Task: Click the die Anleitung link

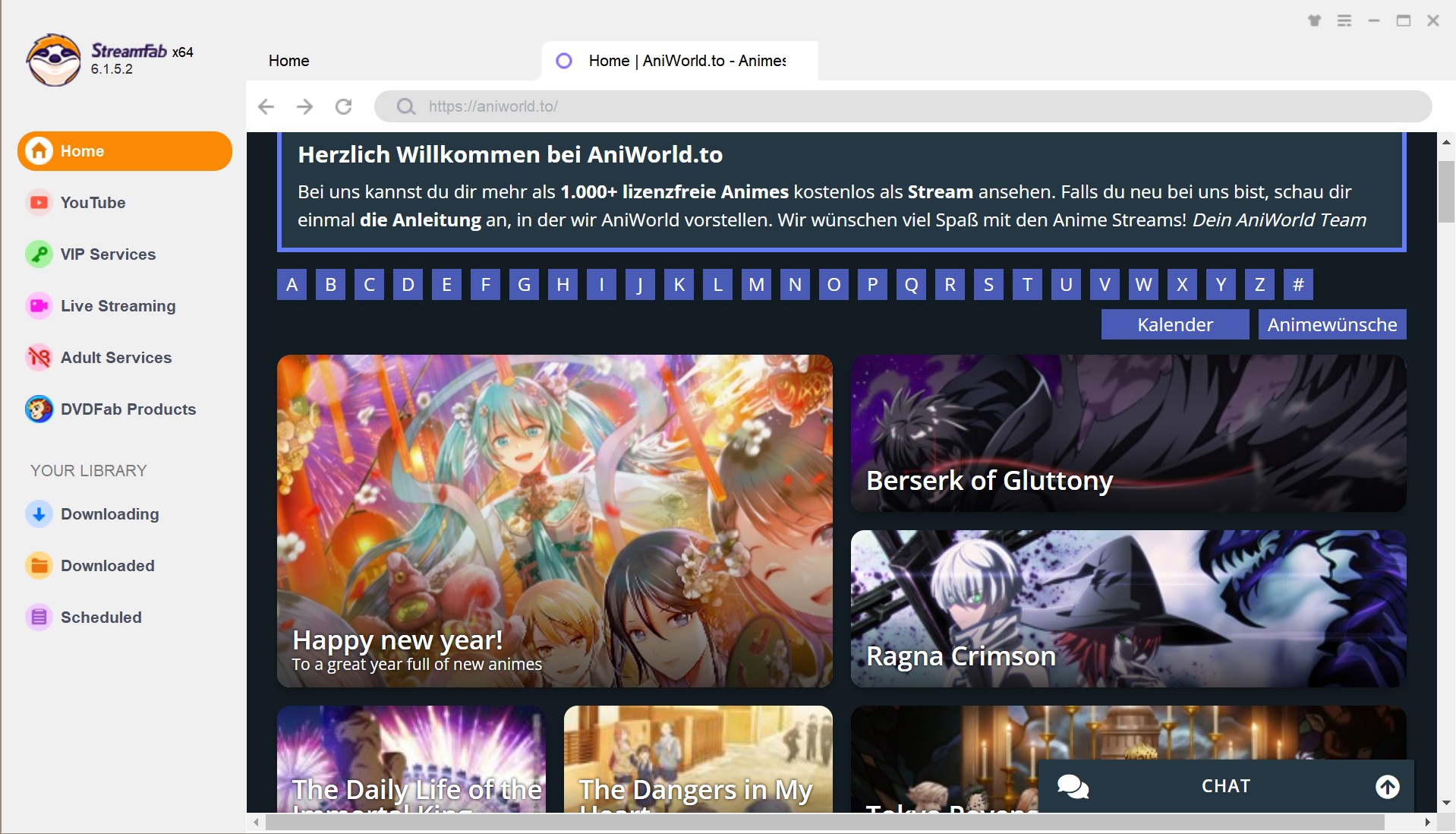Action: 421,220
